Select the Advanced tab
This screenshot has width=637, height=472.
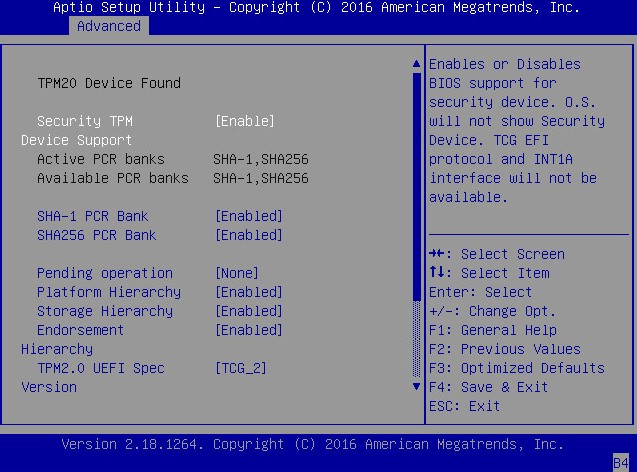[x=109, y=26]
